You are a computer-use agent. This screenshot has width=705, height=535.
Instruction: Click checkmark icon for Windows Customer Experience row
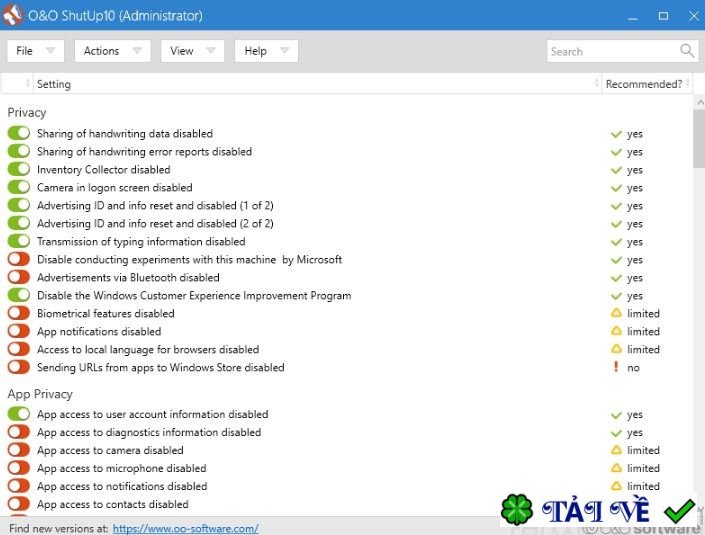[x=616, y=296]
